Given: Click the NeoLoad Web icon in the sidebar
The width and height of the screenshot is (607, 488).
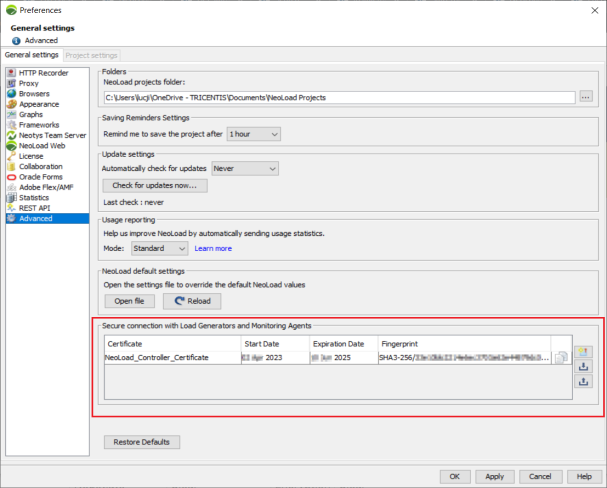Looking at the screenshot, I should (11, 145).
